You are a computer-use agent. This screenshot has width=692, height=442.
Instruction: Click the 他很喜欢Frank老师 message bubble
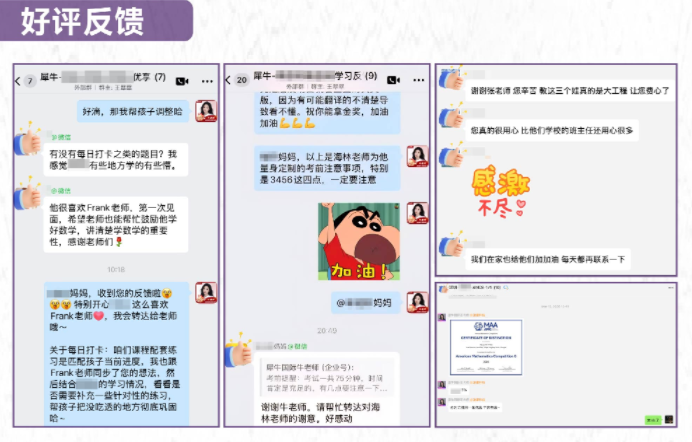pyautogui.click(x=116, y=225)
